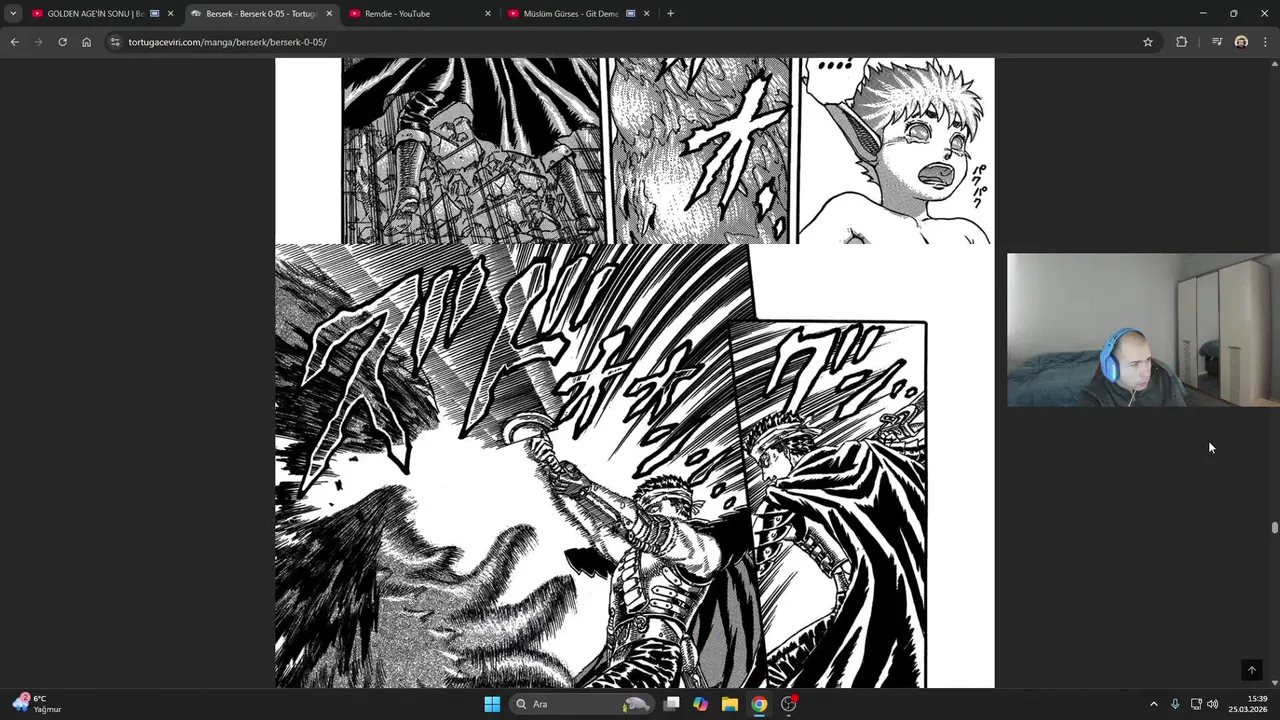Screen dimensions: 1280x720
Task: Open a new browser tab
Action: click(670, 13)
